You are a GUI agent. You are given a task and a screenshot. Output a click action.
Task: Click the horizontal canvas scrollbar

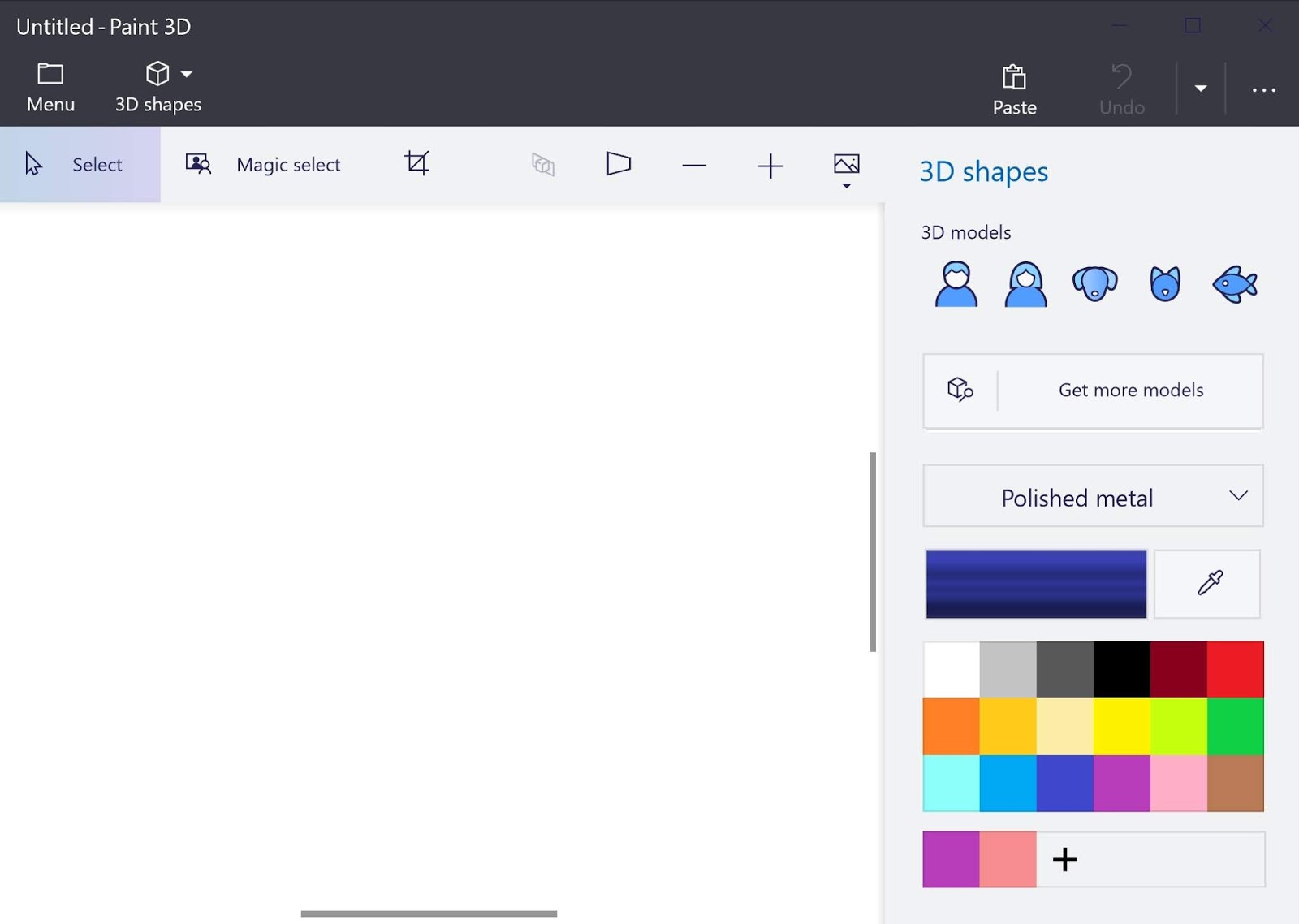pos(429,913)
